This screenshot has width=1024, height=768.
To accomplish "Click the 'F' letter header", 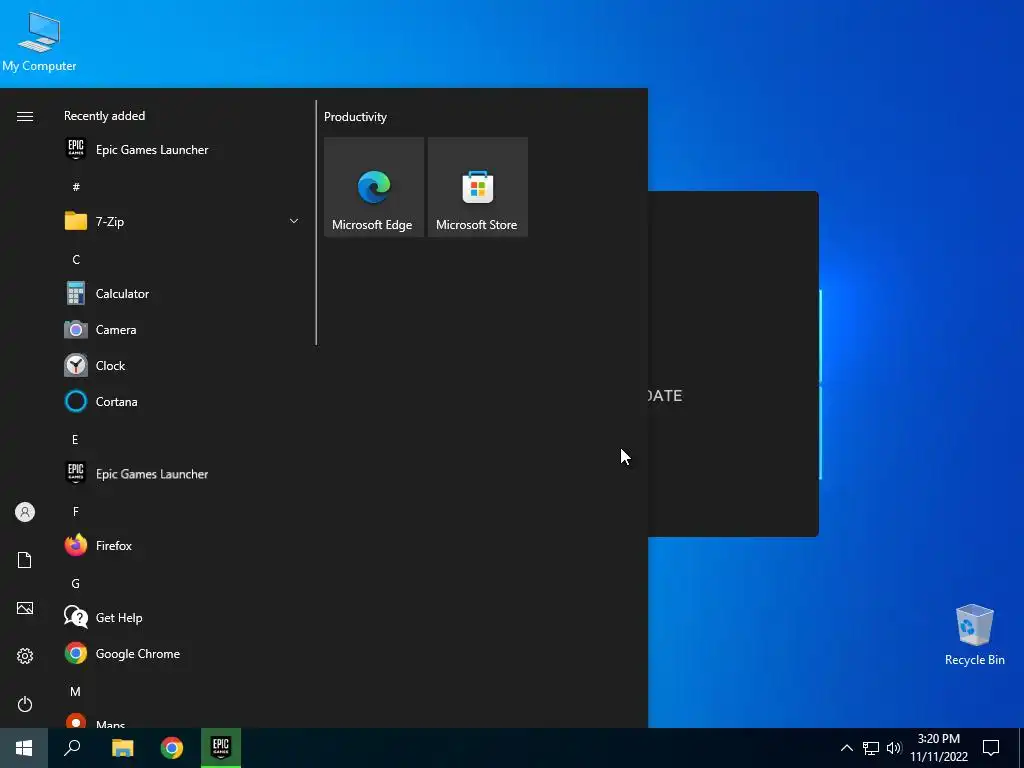I will pyautogui.click(x=76, y=511).
